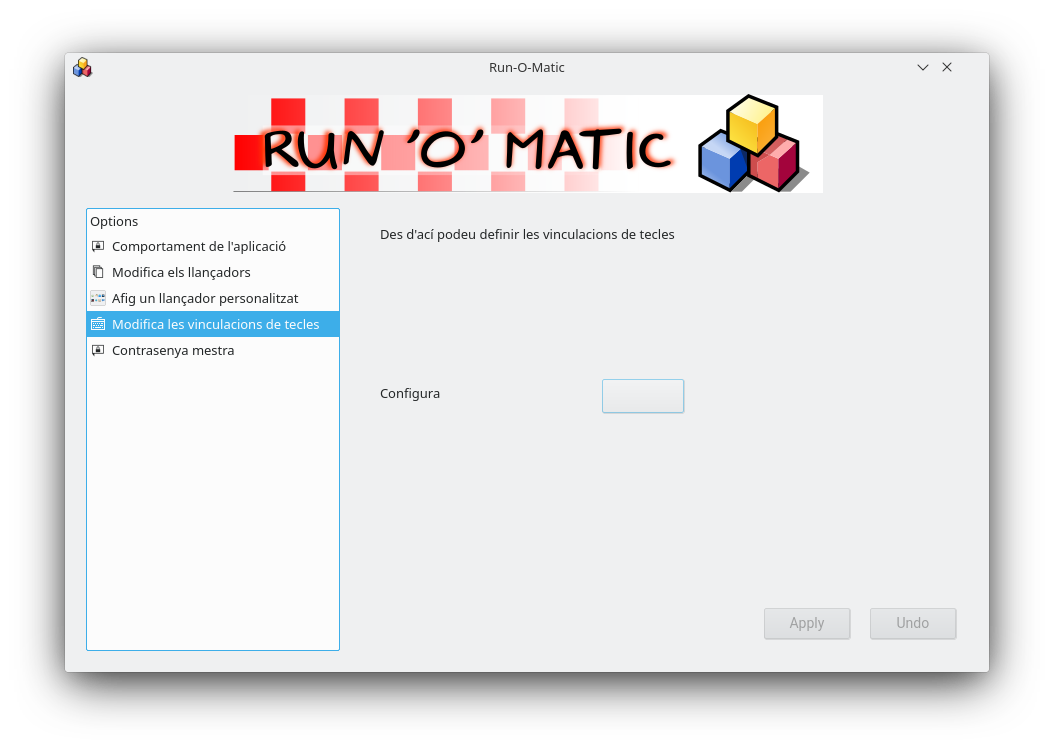The image size is (1054, 749).
Task: Click the Run-O-Matic cubes icon in title bar
Action: tap(83, 67)
